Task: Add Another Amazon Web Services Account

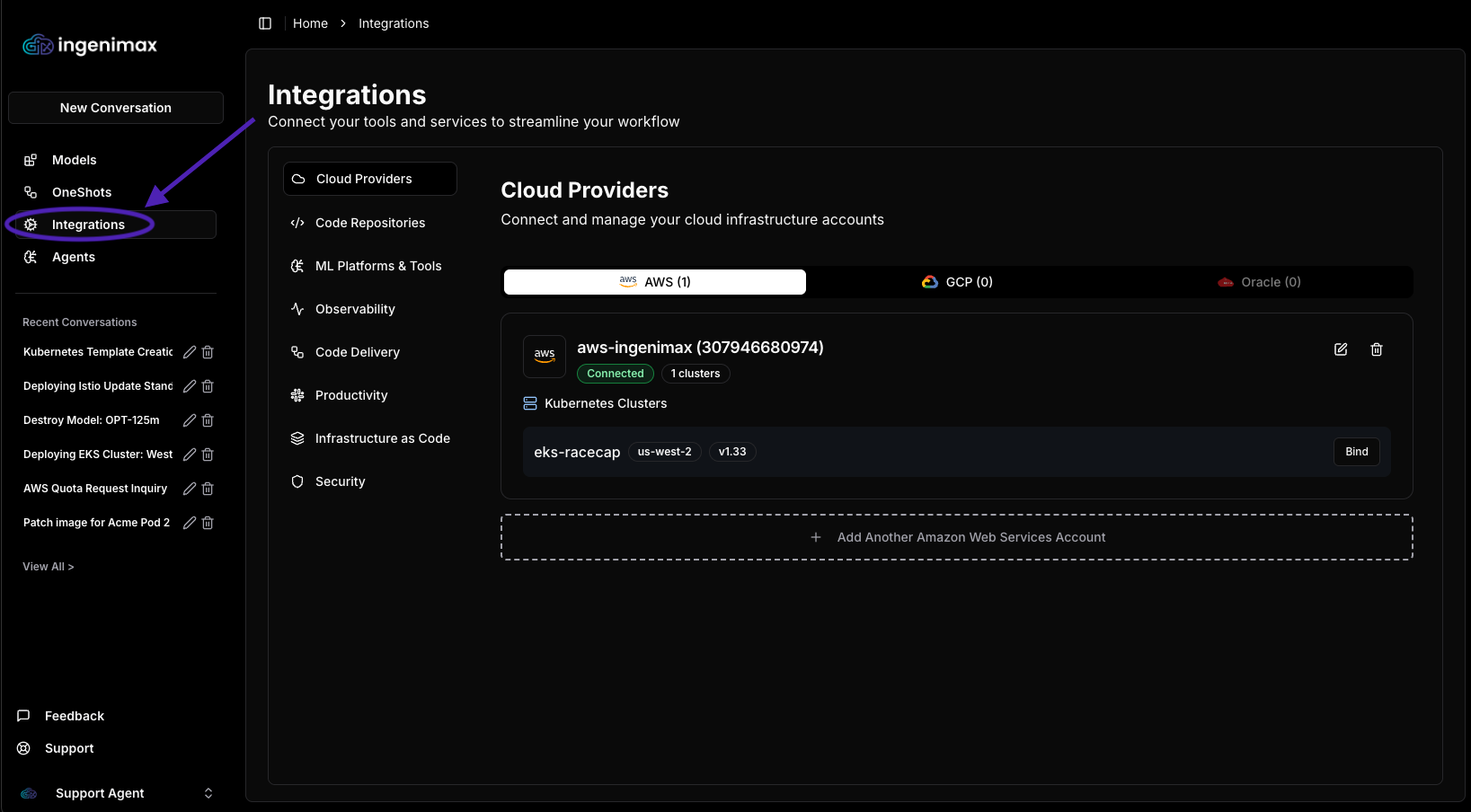Action: tap(957, 537)
